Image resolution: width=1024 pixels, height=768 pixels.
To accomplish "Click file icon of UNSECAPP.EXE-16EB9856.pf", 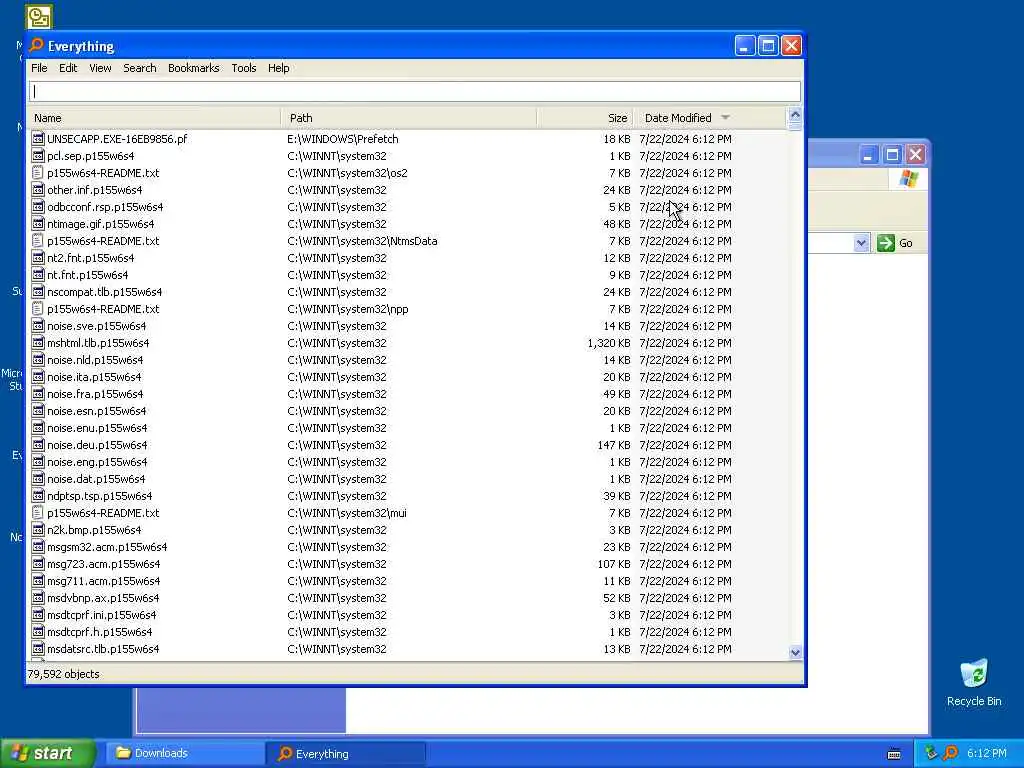I will 38,138.
